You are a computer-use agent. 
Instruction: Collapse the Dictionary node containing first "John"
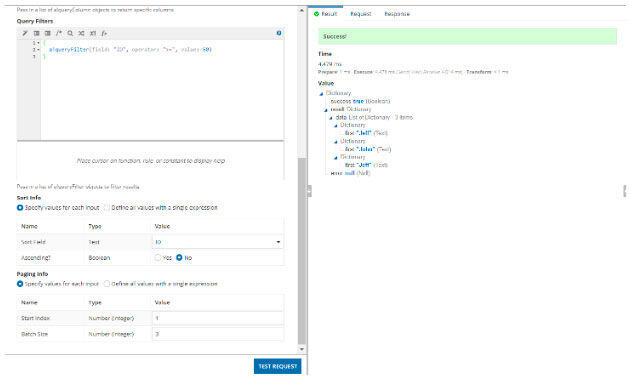(x=336, y=142)
